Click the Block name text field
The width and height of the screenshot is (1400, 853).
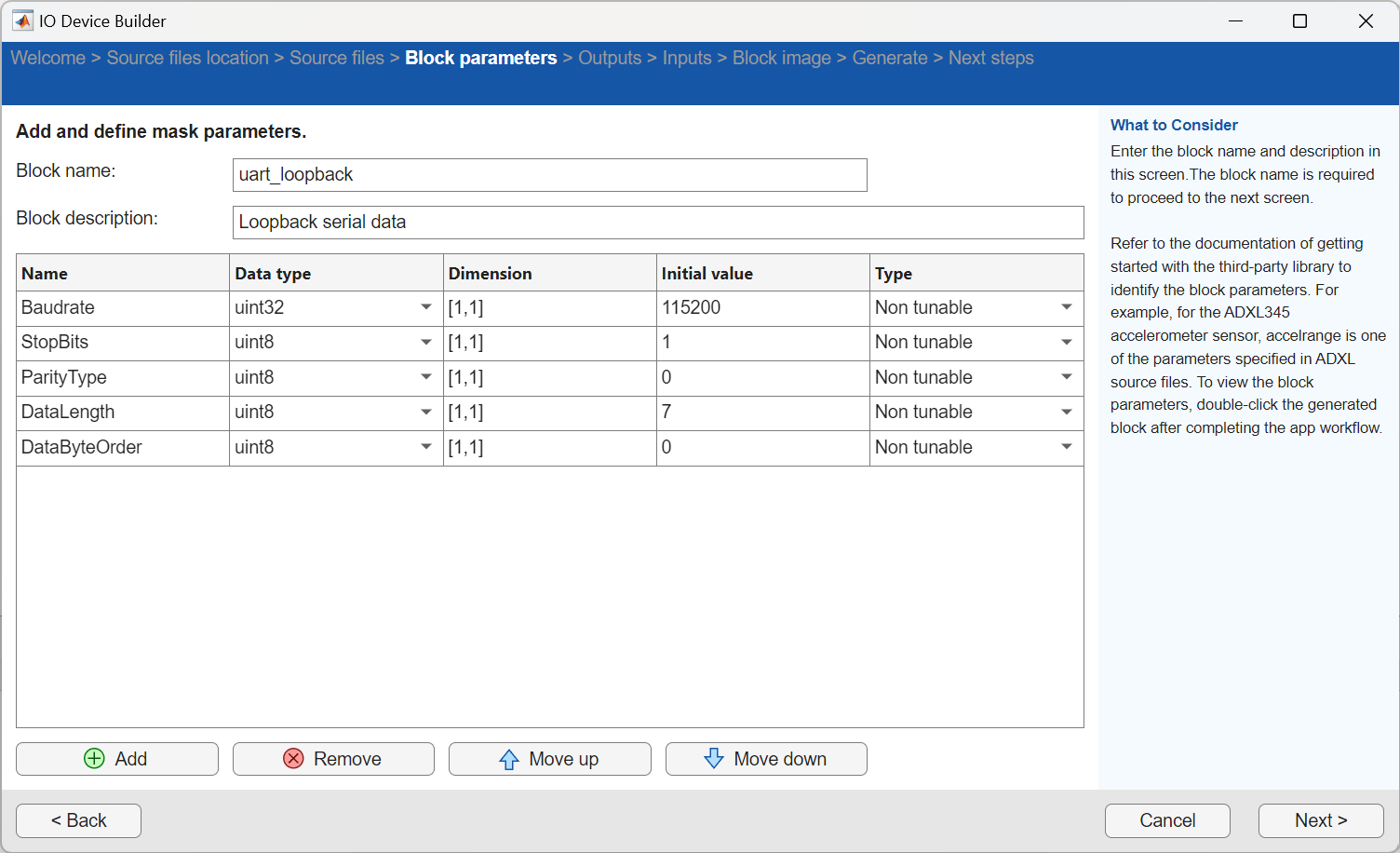coord(549,175)
